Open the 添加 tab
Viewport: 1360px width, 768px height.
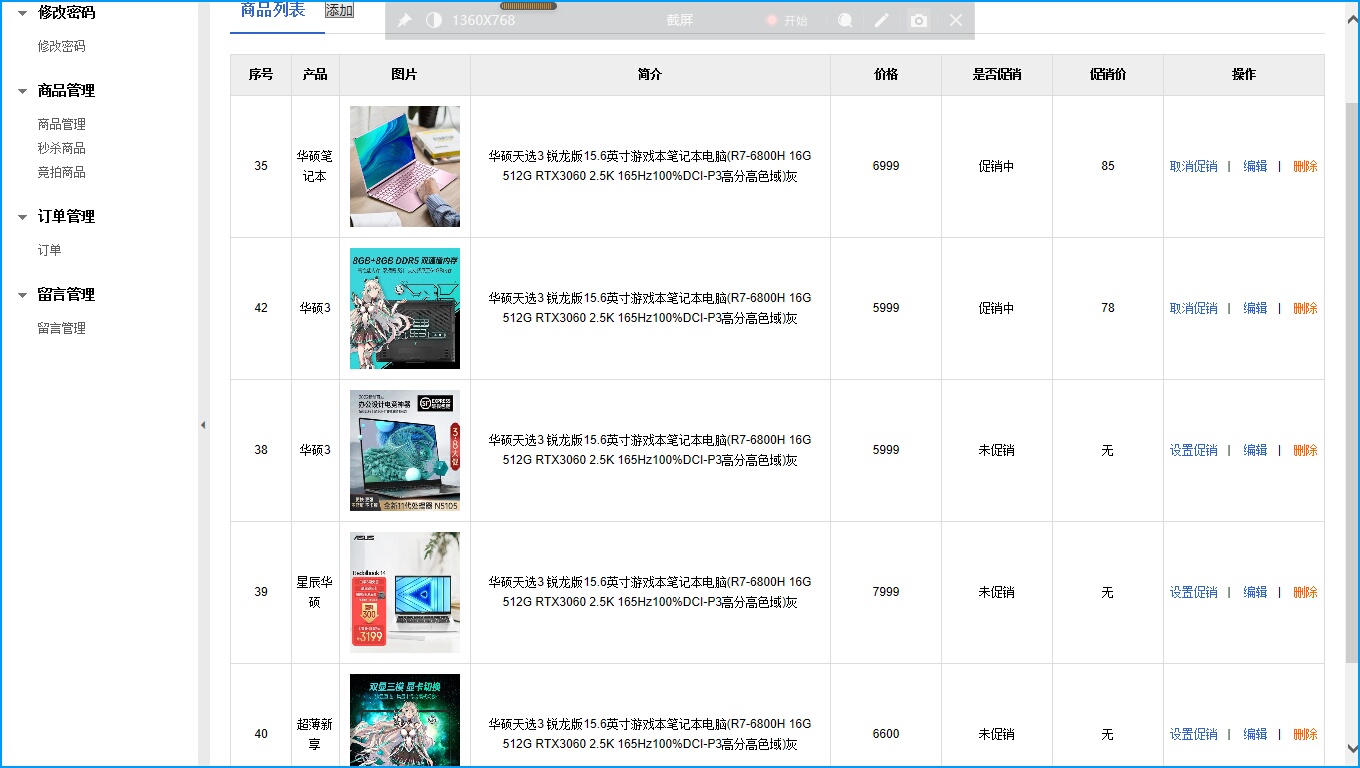pos(340,10)
